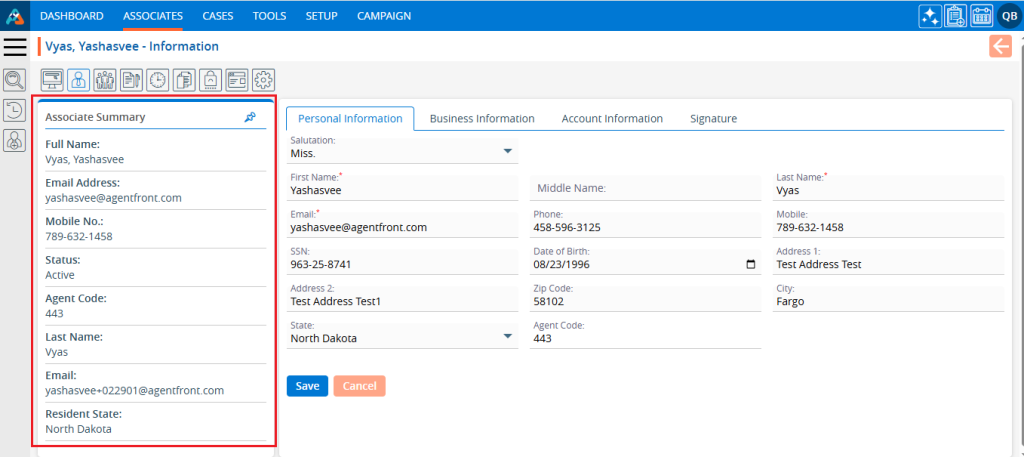The height and width of the screenshot is (457, 1024).
Task: Click the calendar icon in the top bar
Action: (981, 16)
